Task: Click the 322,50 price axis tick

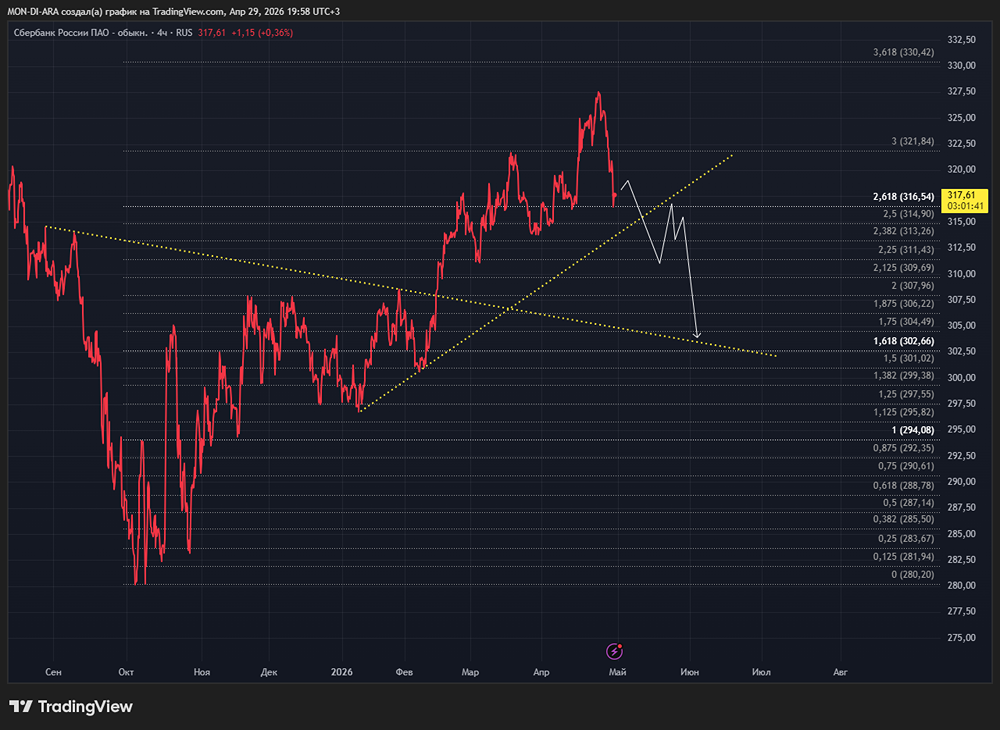Action: coord(962,143)
